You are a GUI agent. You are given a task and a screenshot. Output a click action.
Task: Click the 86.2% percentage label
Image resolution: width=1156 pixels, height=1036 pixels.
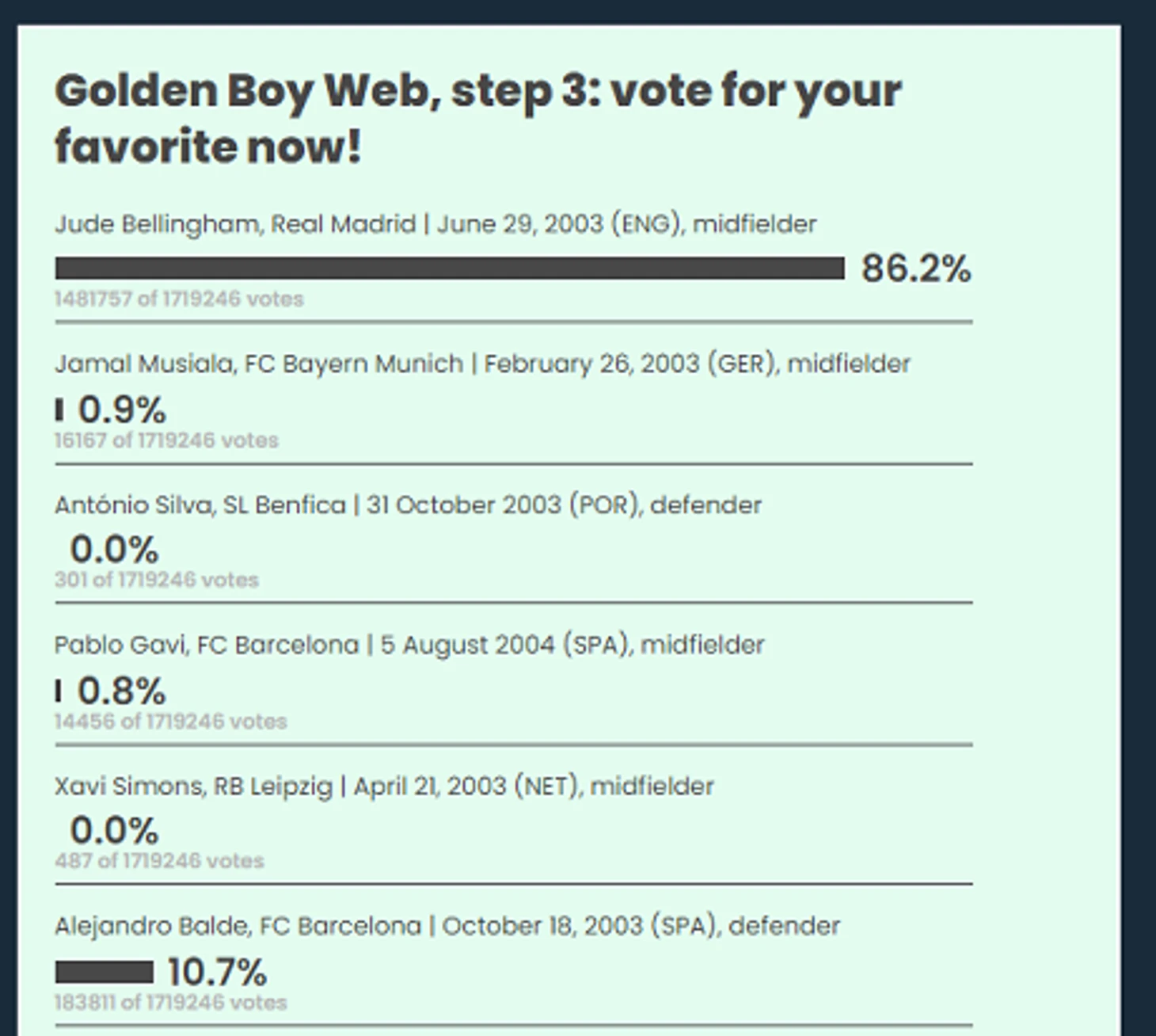pyautogui.click(x=916, y=269)
